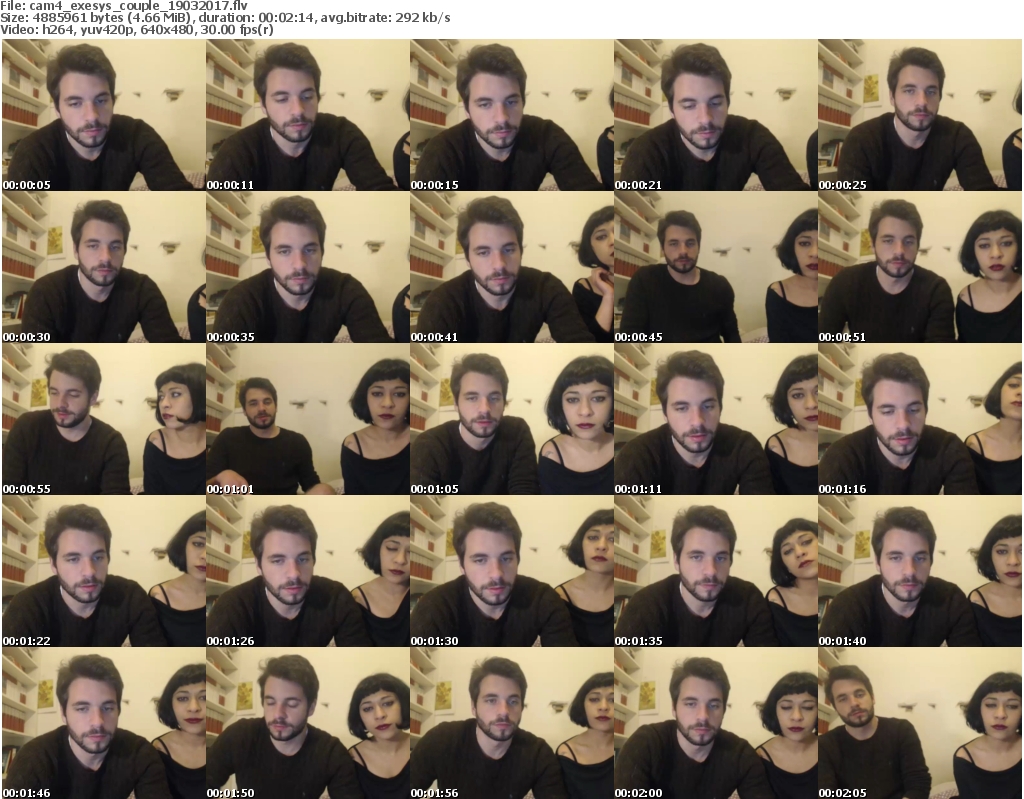1024x799 pixels.
Task: Open the frame stamped 00:01:46
Action: [x=104, y=723]
